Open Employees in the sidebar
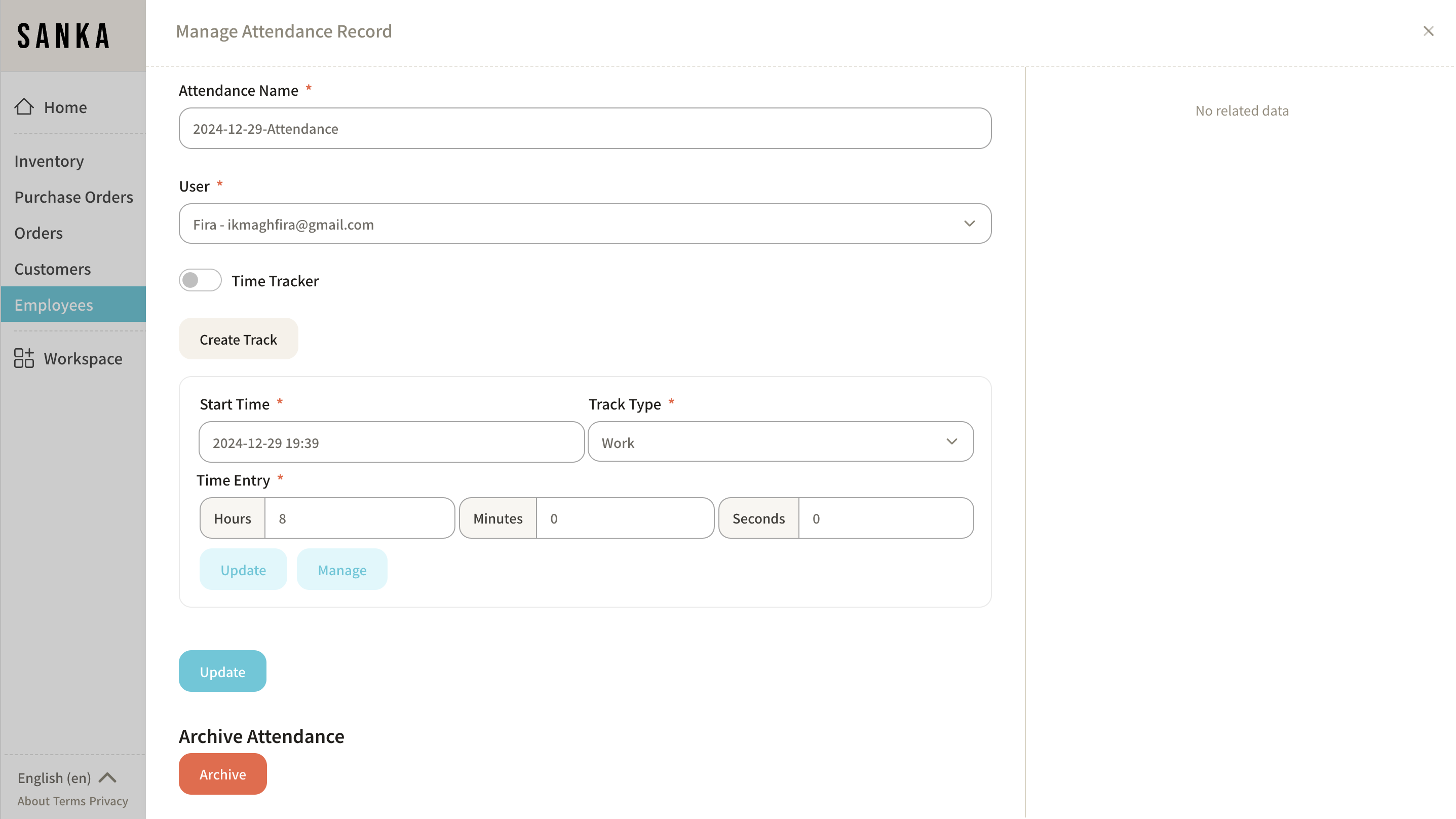 point(54,305)
